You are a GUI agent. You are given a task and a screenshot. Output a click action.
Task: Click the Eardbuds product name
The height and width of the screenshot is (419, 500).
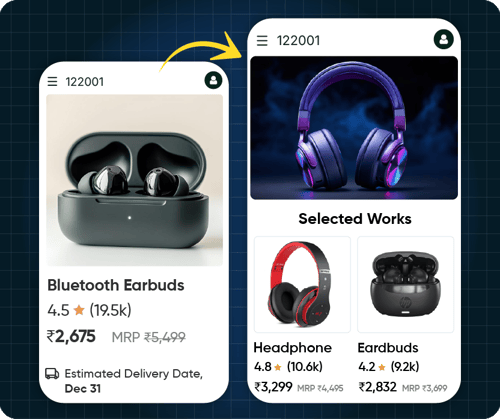click(x=388, y=348)
